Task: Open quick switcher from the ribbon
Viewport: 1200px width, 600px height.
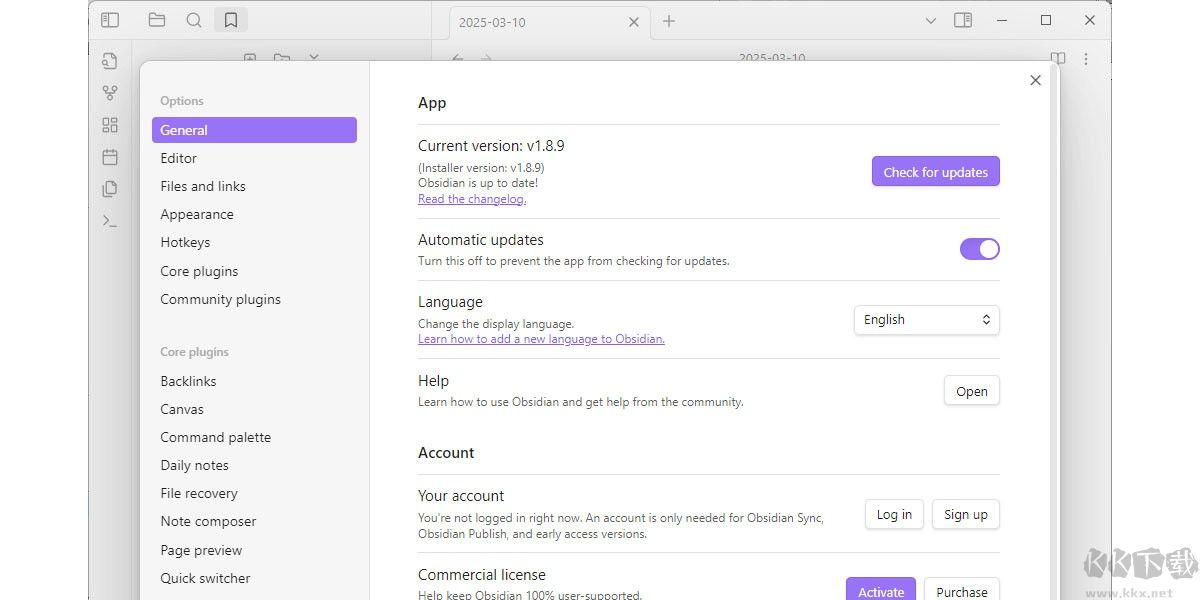Action: 110,61
